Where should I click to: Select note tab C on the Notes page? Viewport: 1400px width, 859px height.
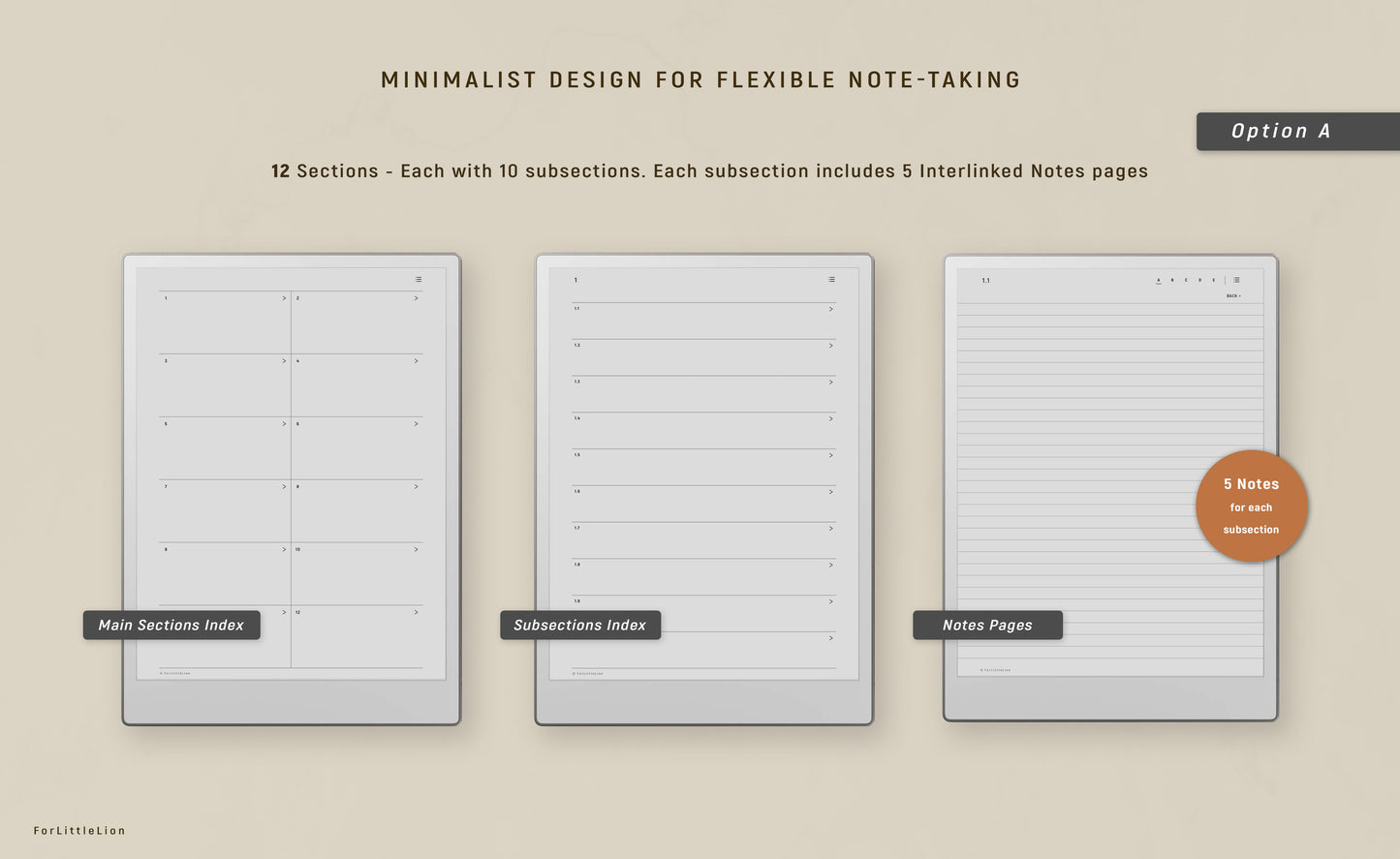pos(1186,280)
